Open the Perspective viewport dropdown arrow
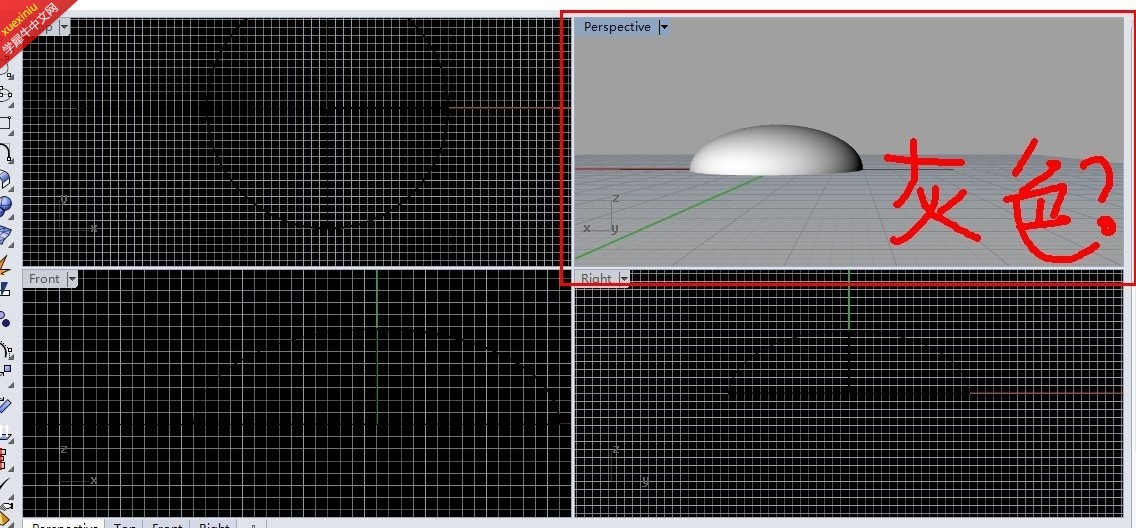 664,28
